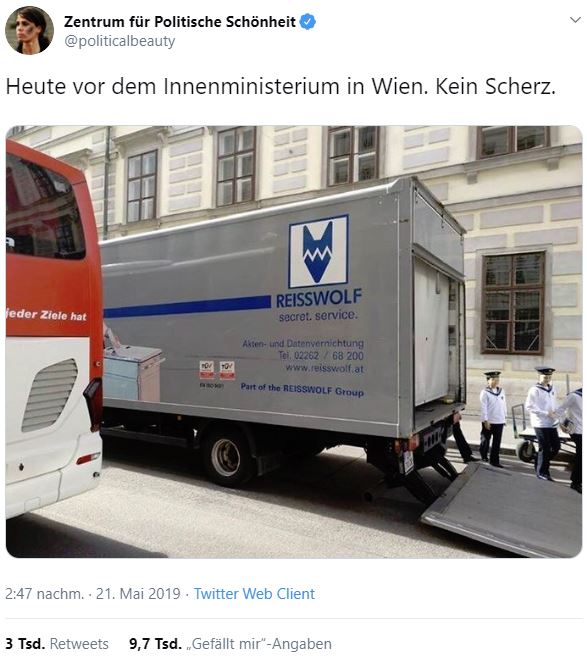Expand the tweet options chevron
Screen dimensions: 587x658
pyautogui.click(x=575, y=20)
